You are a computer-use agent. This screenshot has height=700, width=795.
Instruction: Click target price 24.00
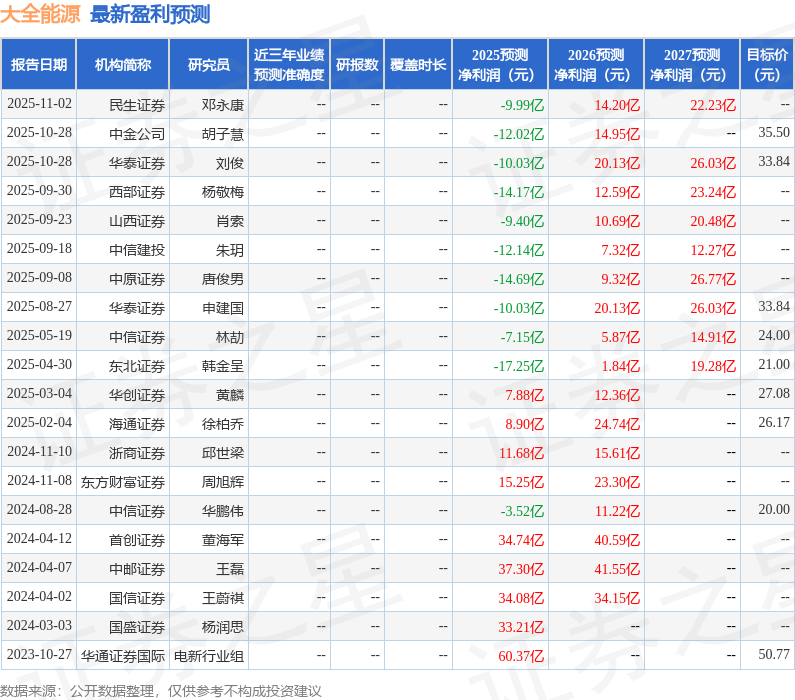774,336
